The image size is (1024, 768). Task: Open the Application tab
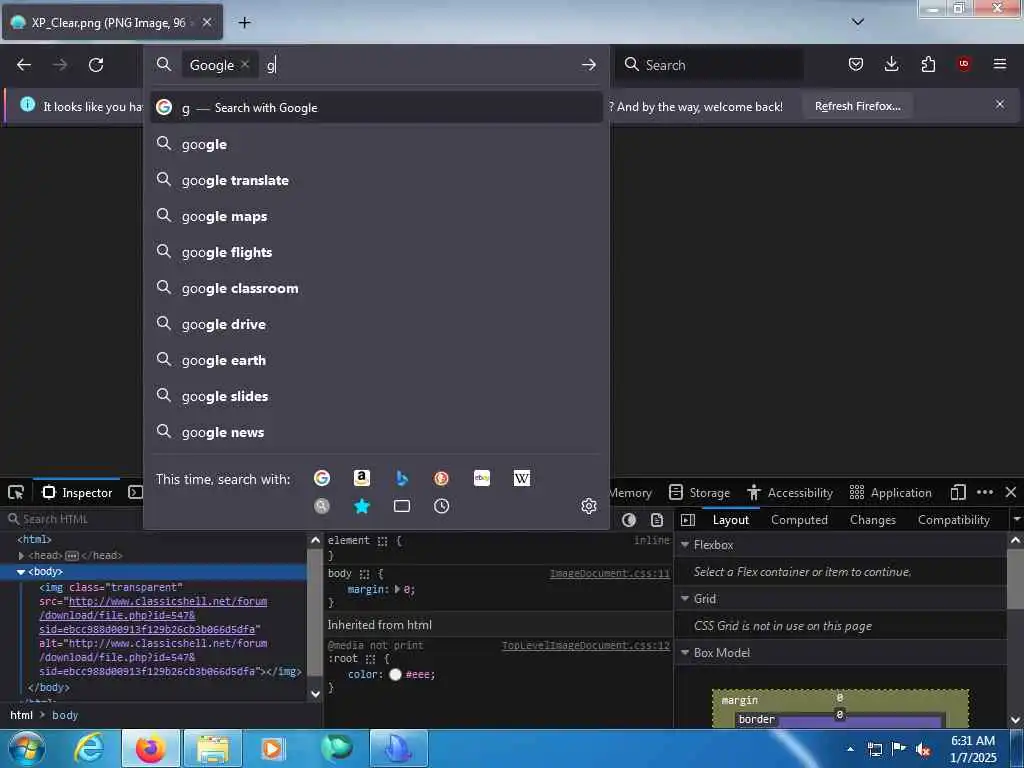[x=891, y=492]
